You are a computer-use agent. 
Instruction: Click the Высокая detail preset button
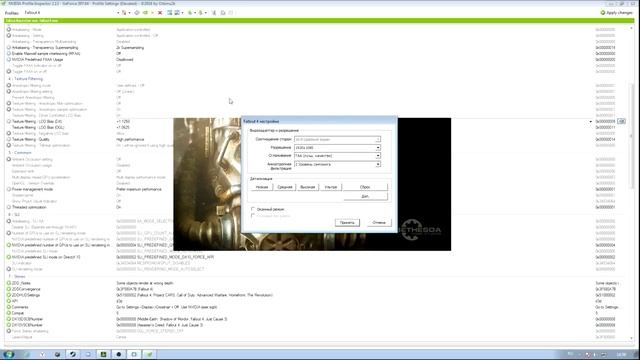pos(307,187)
